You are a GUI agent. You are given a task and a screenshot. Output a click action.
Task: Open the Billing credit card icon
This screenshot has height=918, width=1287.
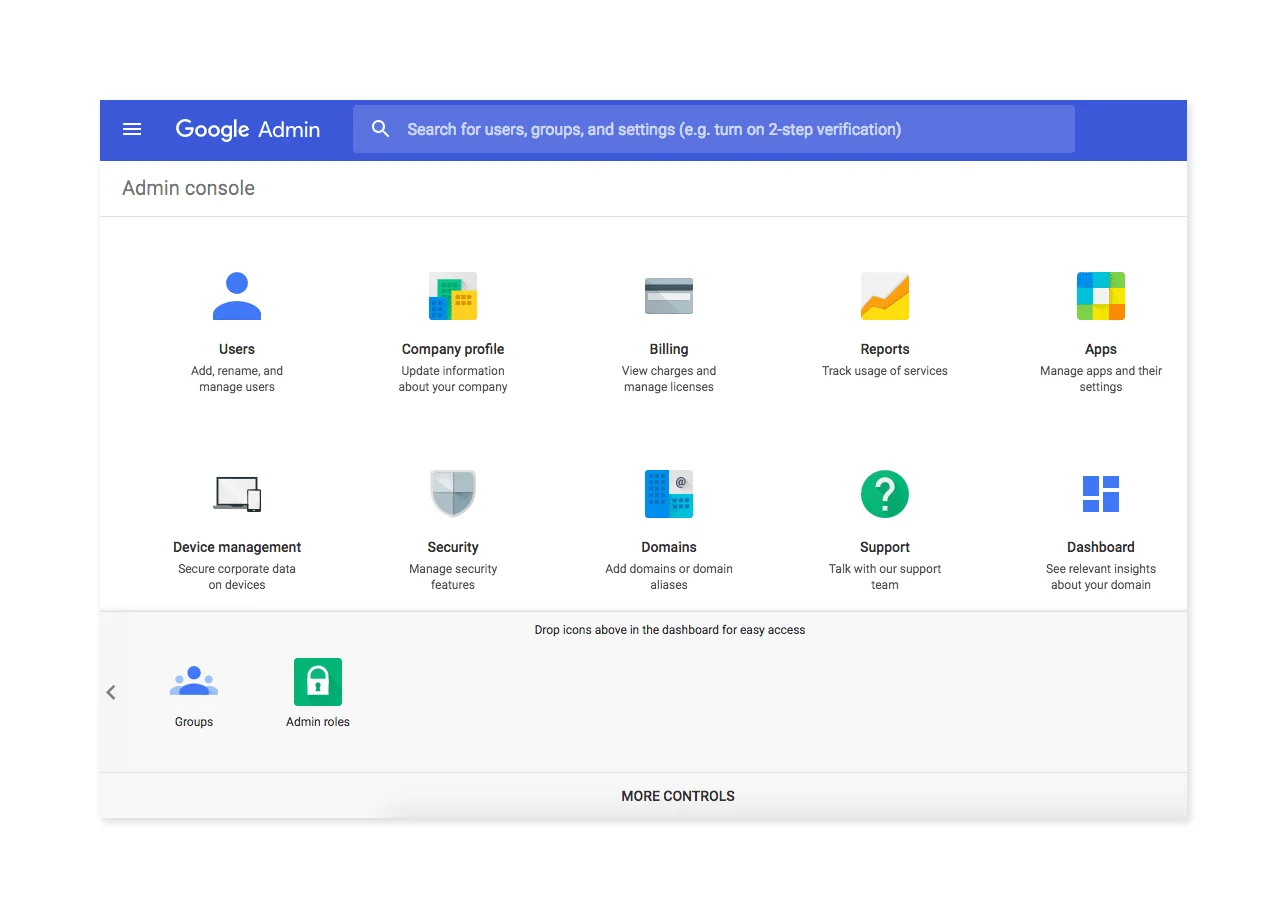click(x=669, y=296)
